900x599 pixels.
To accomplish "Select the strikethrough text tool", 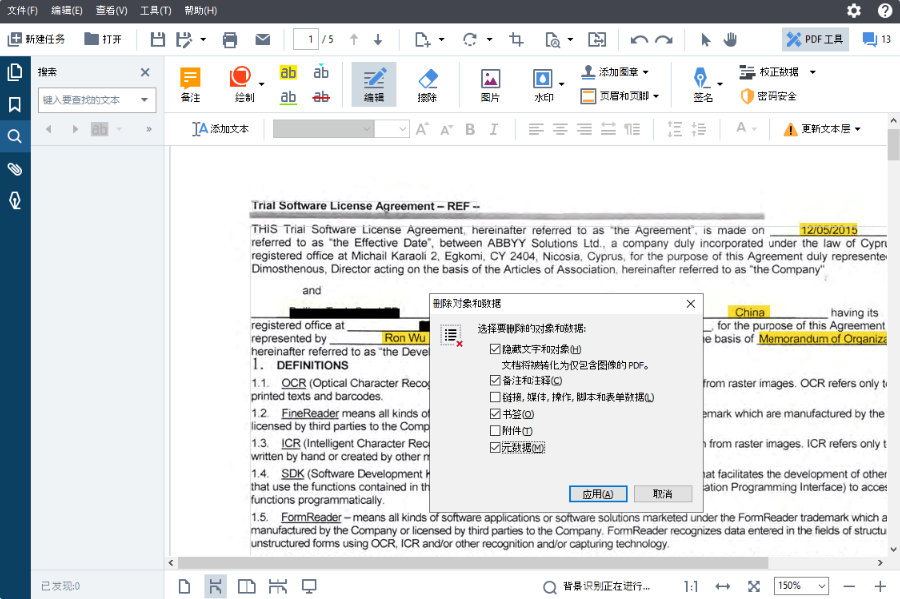I will pos(321,96).
